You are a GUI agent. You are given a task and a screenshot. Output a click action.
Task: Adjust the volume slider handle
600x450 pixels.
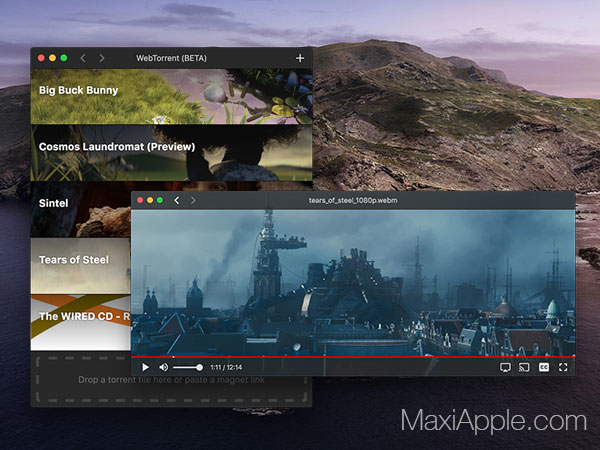point(199,367)
